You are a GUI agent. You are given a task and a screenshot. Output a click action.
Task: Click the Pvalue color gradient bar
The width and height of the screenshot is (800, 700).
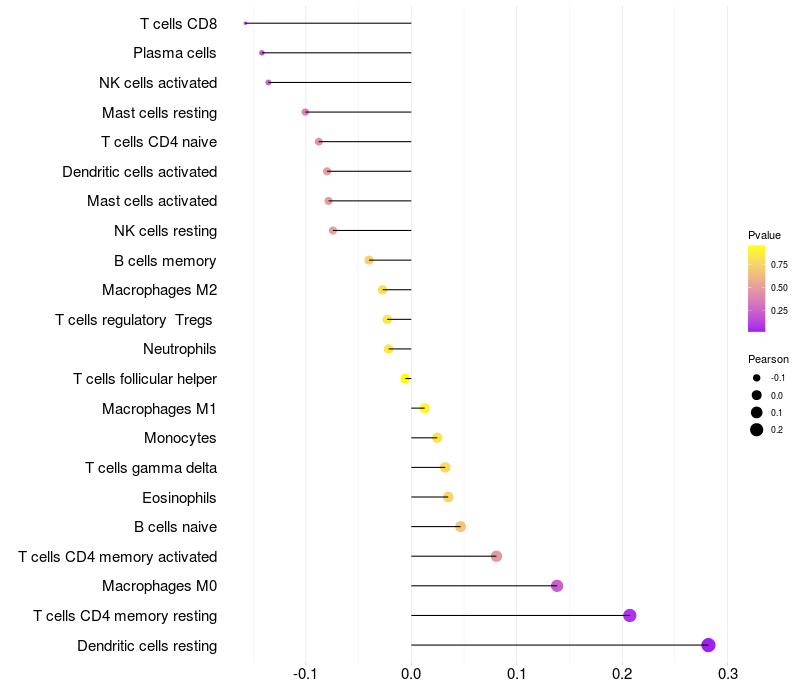[x=757, y=288]
